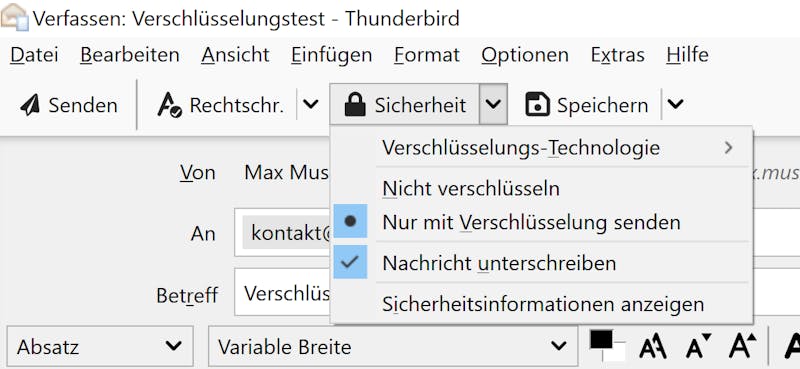Expand Verschlüsselungs-Technologie submenu
The image size is (800, 369).
click(x=542, y=148)
